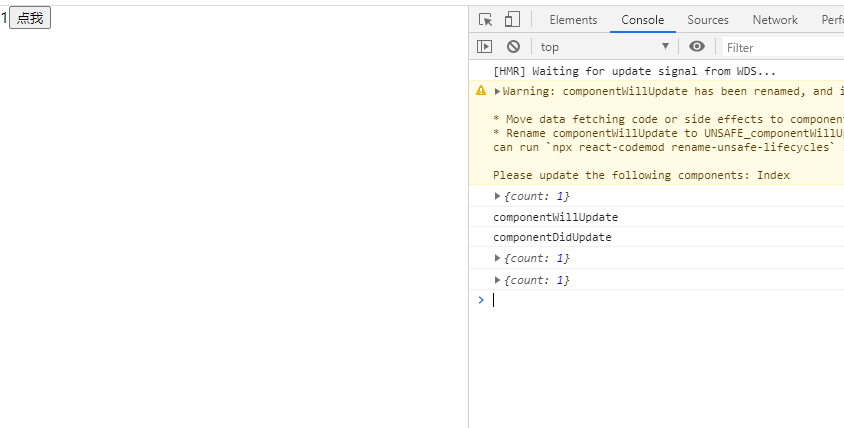Create a live expression via eye icon
This screenshot has width=844, height=428.
pos(697,46)
